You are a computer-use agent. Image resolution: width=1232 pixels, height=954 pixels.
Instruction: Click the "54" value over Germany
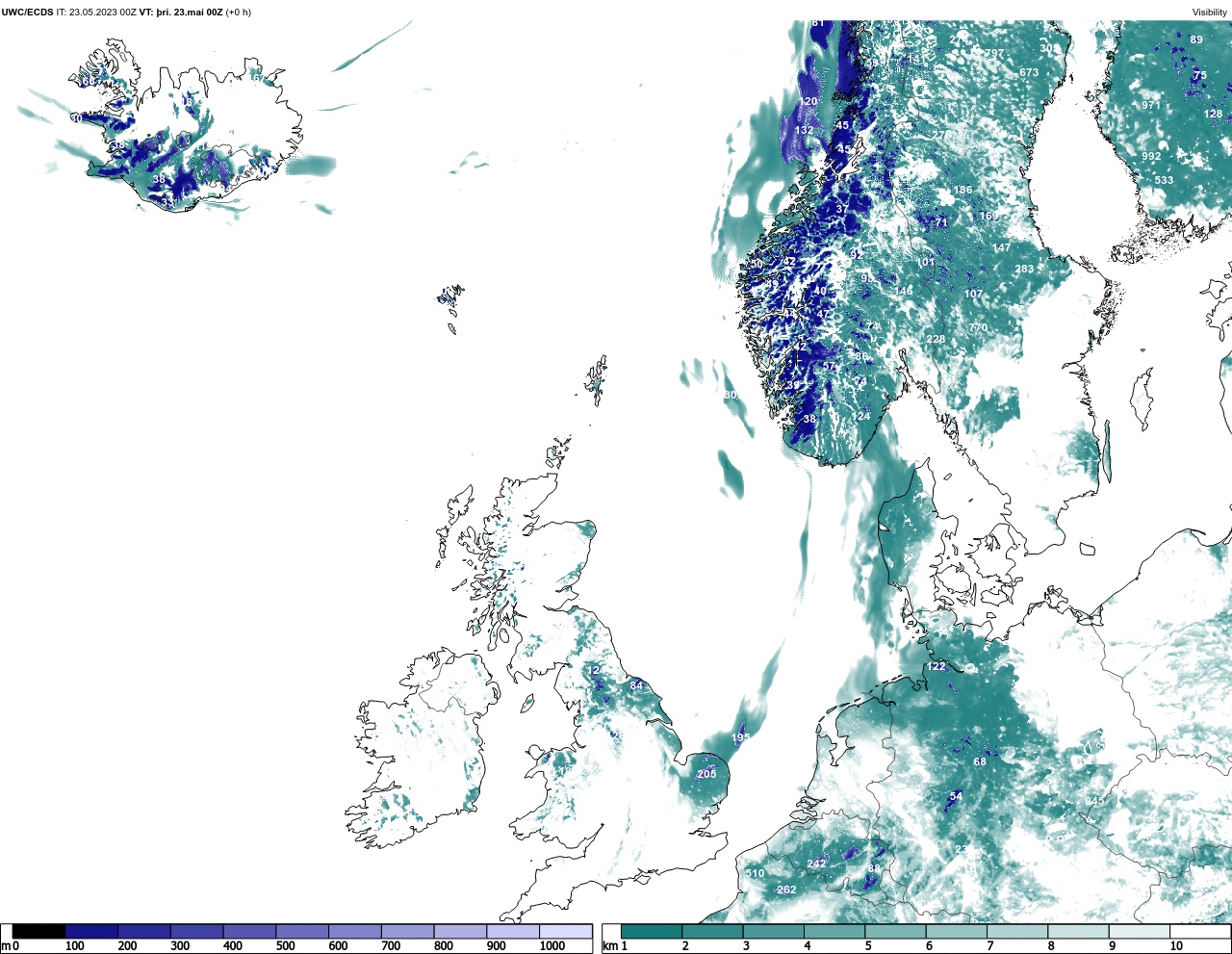[x=956, y=797]
